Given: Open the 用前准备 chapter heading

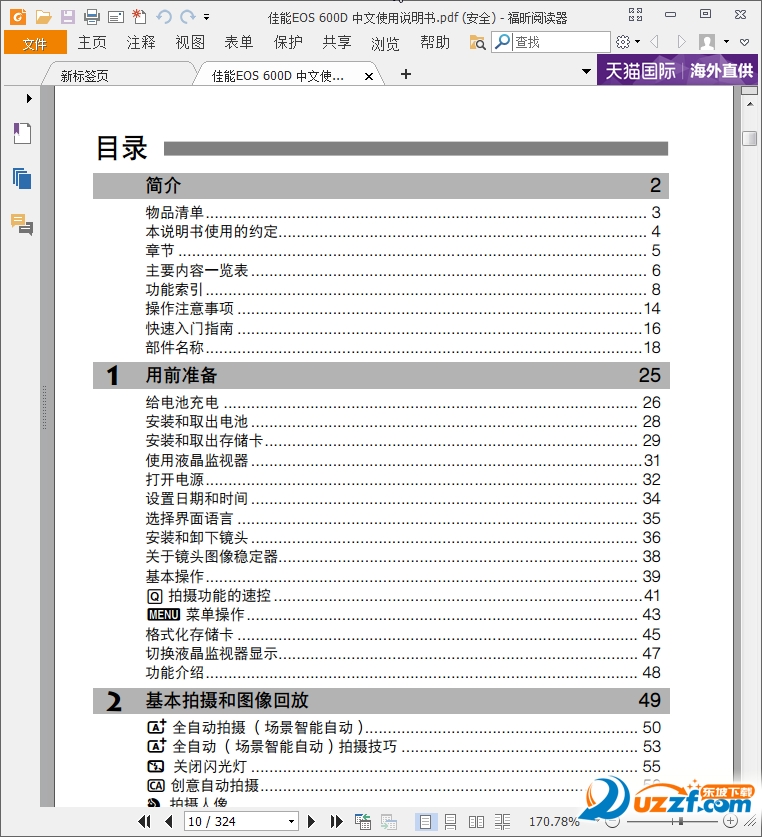Looking at the screenshot, I should (381, 375).
